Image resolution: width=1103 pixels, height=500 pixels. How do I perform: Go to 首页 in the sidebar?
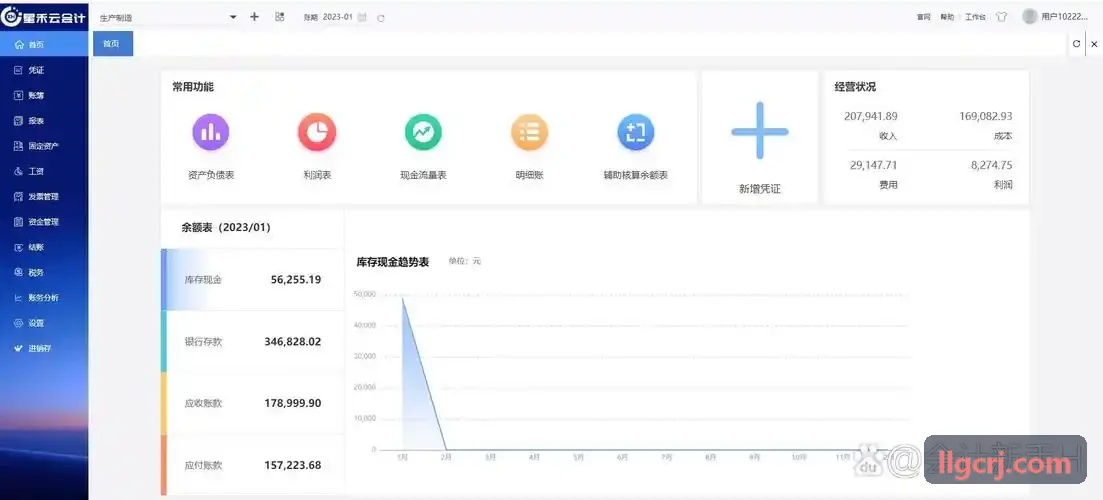point(44,44)
